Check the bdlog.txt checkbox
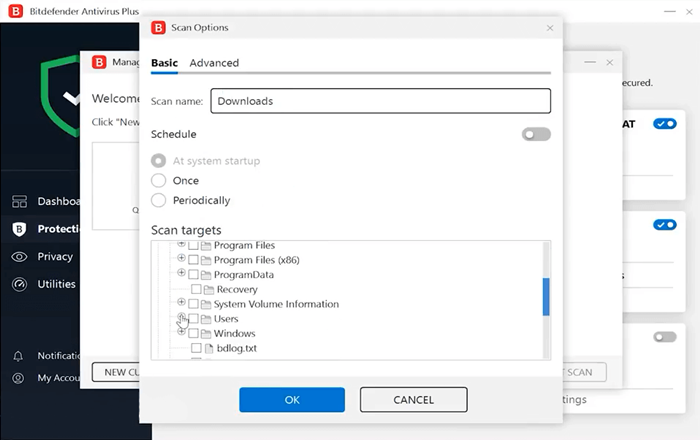Viewport: 700px width, 440px height. coord(196,348)
